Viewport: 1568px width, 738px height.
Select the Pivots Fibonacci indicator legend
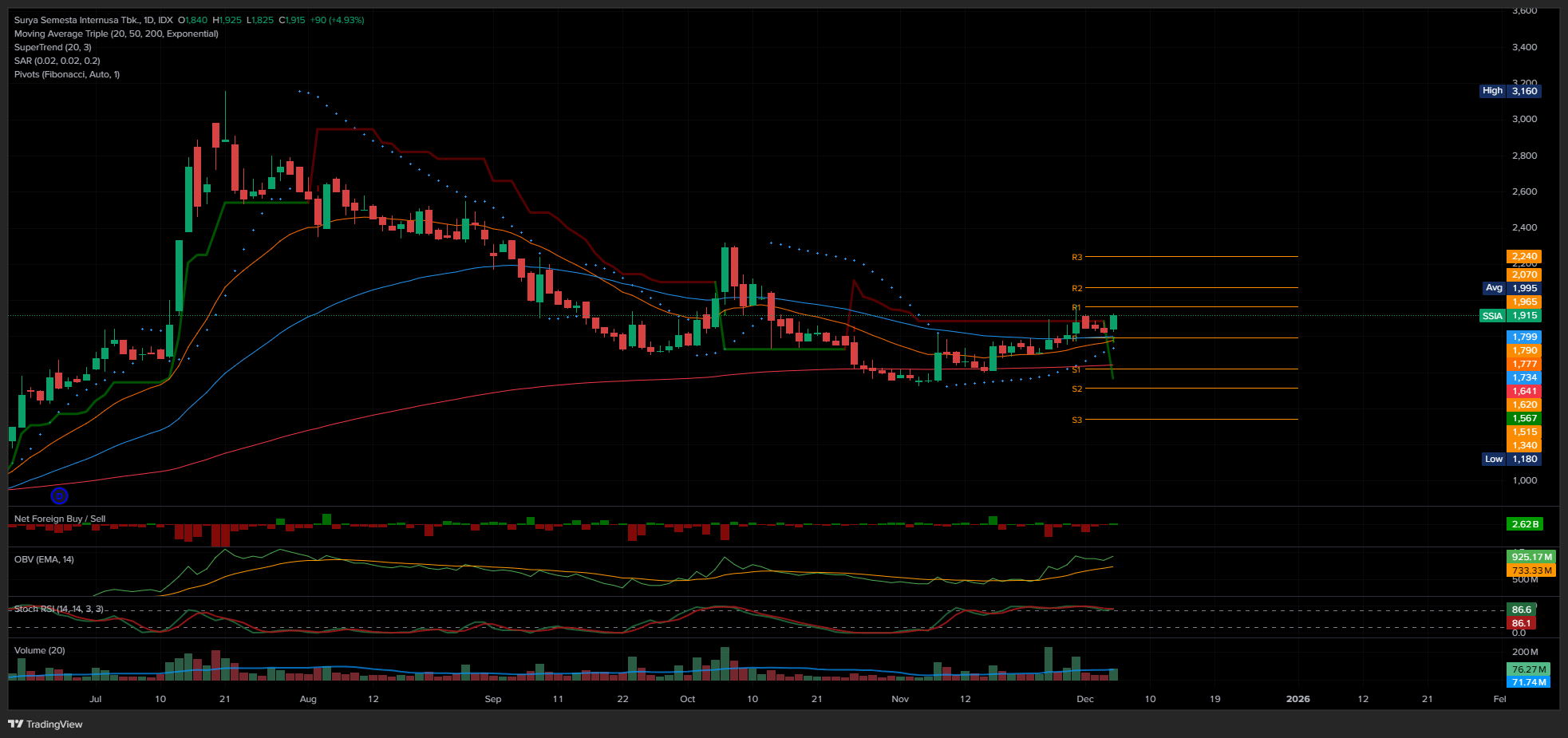pos(67,74)
